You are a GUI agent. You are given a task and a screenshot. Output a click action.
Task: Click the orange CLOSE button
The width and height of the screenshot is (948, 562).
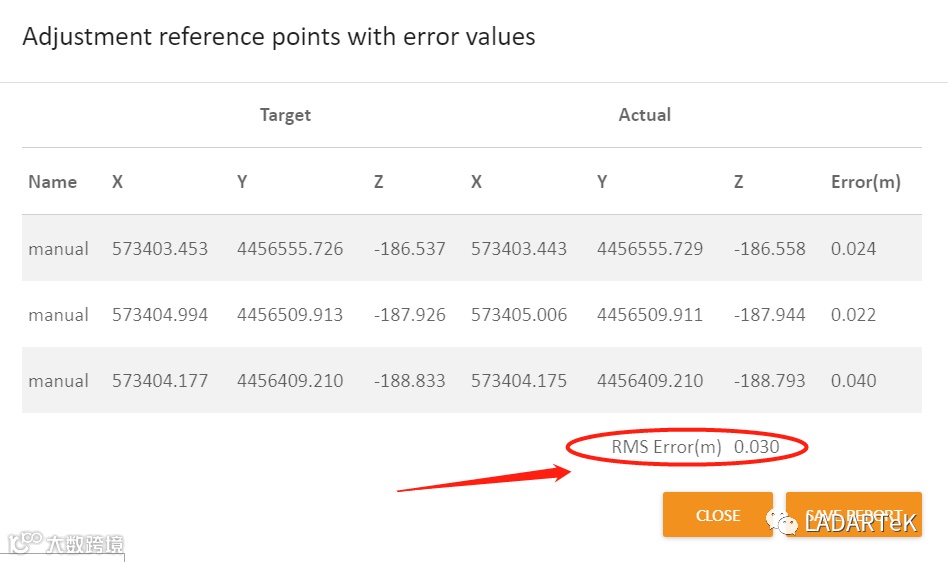click(717, 515)
